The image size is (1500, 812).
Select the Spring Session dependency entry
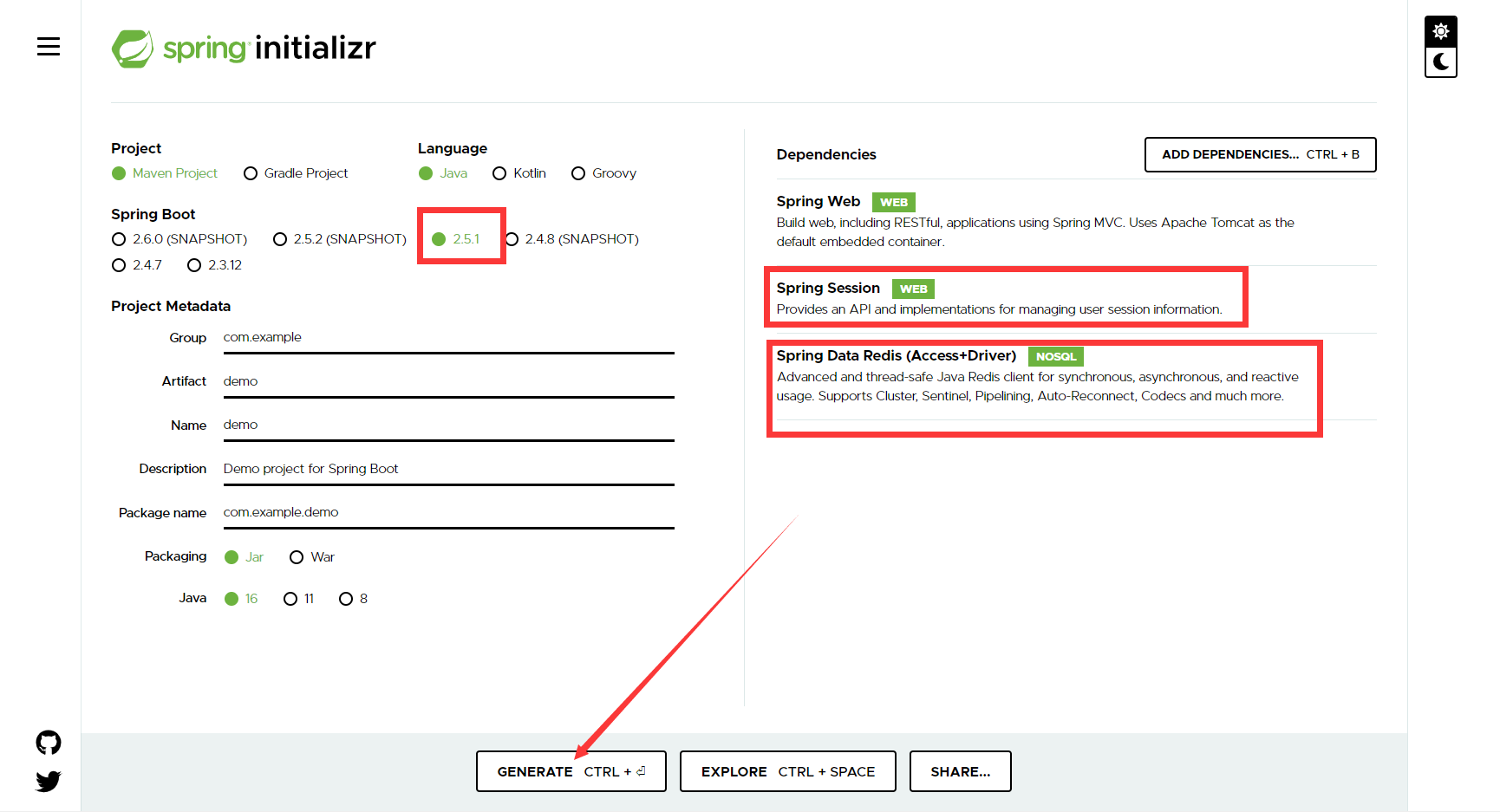click(1076, 298)
